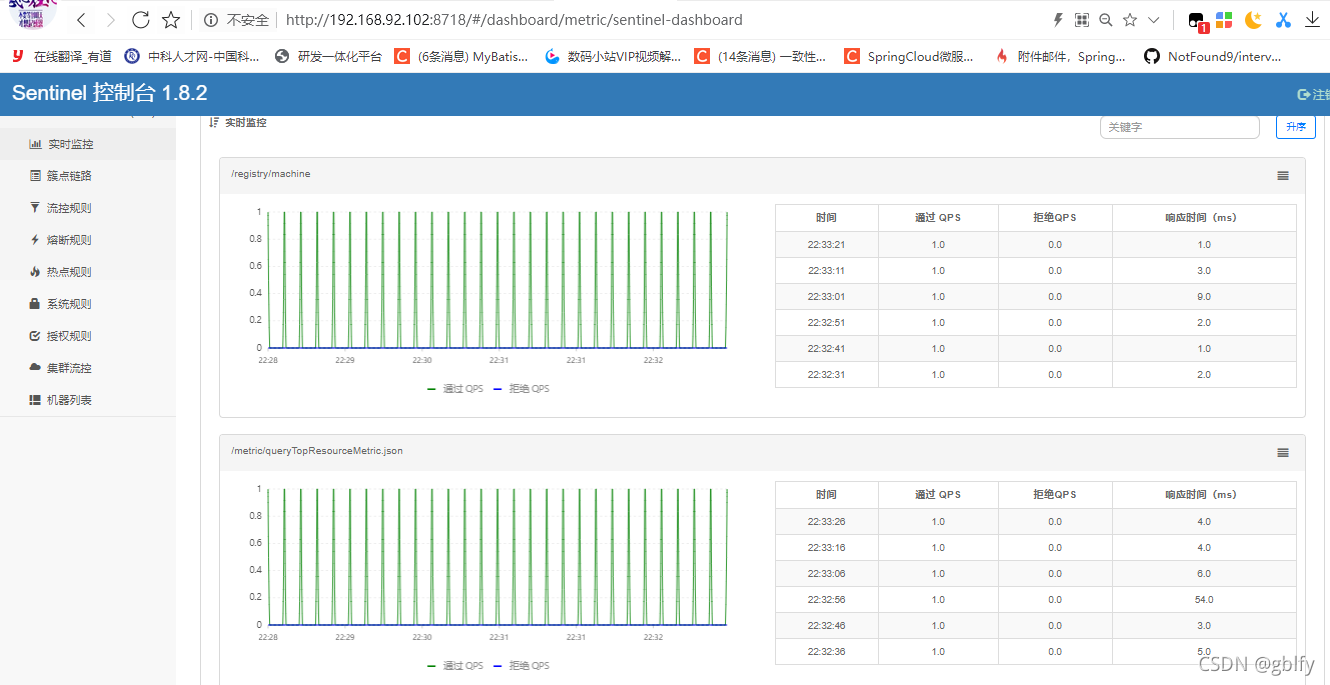Toggle 通过 QPS legend in queryTopResourceMetric chart
The image size is (1330, 685).
pos(453,665)
